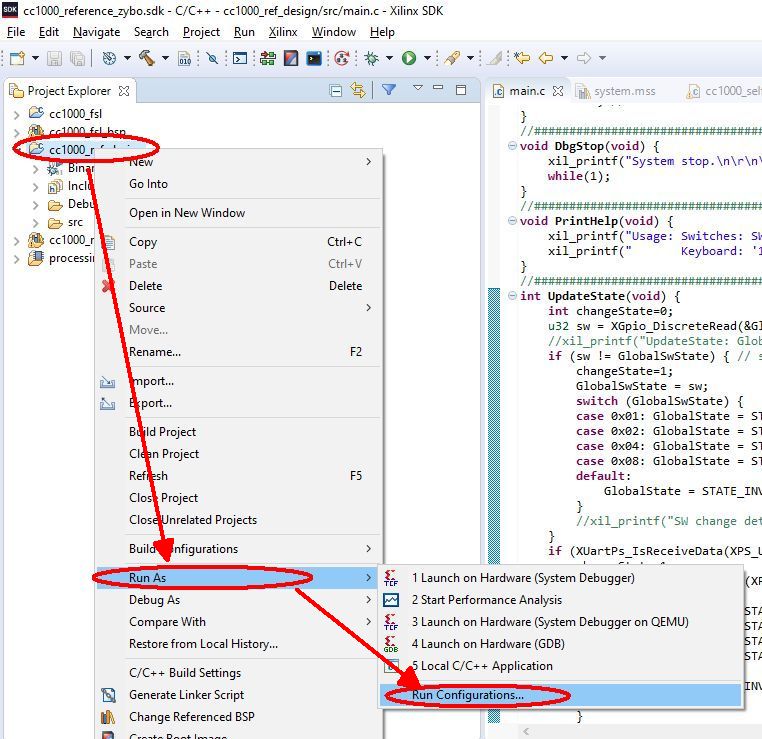Screen dimensions: 762x739
Task: Go to Last Edit Location icon
Action: [x=522, y=58]
